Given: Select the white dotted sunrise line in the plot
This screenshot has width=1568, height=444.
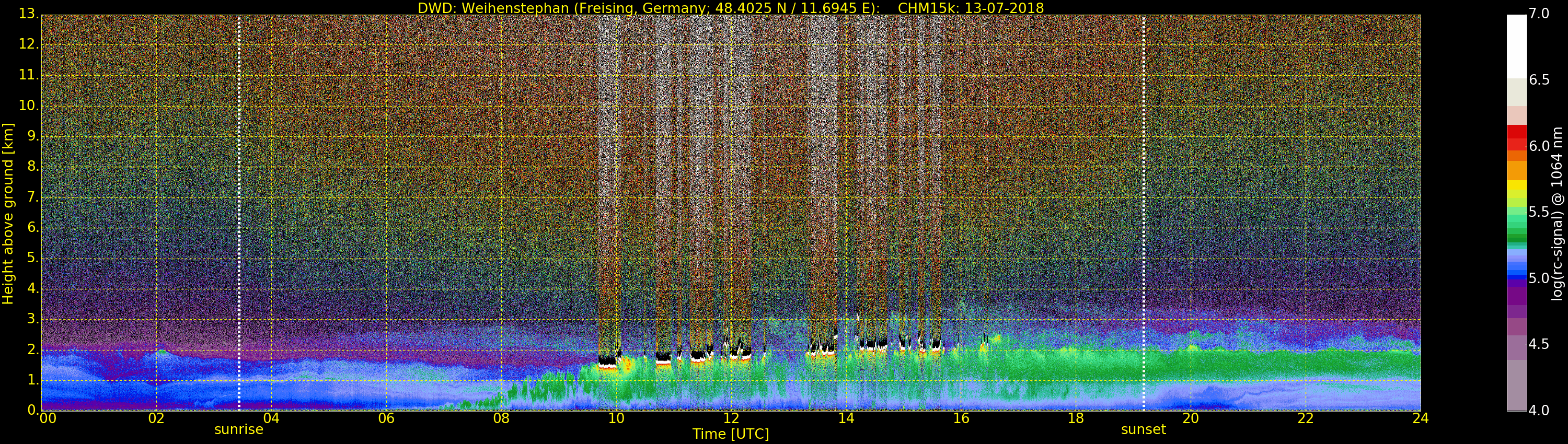Looking at the screenshot, I should point(239,213).
